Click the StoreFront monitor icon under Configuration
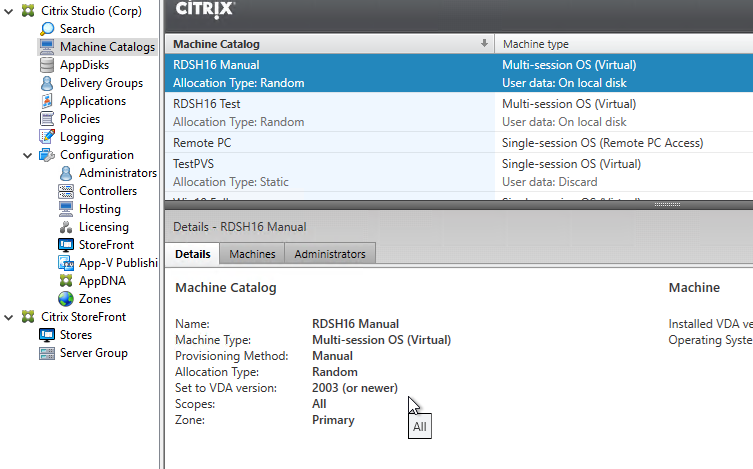The height and width of the screenshot is (469, 753). click(x=66, y=245)
